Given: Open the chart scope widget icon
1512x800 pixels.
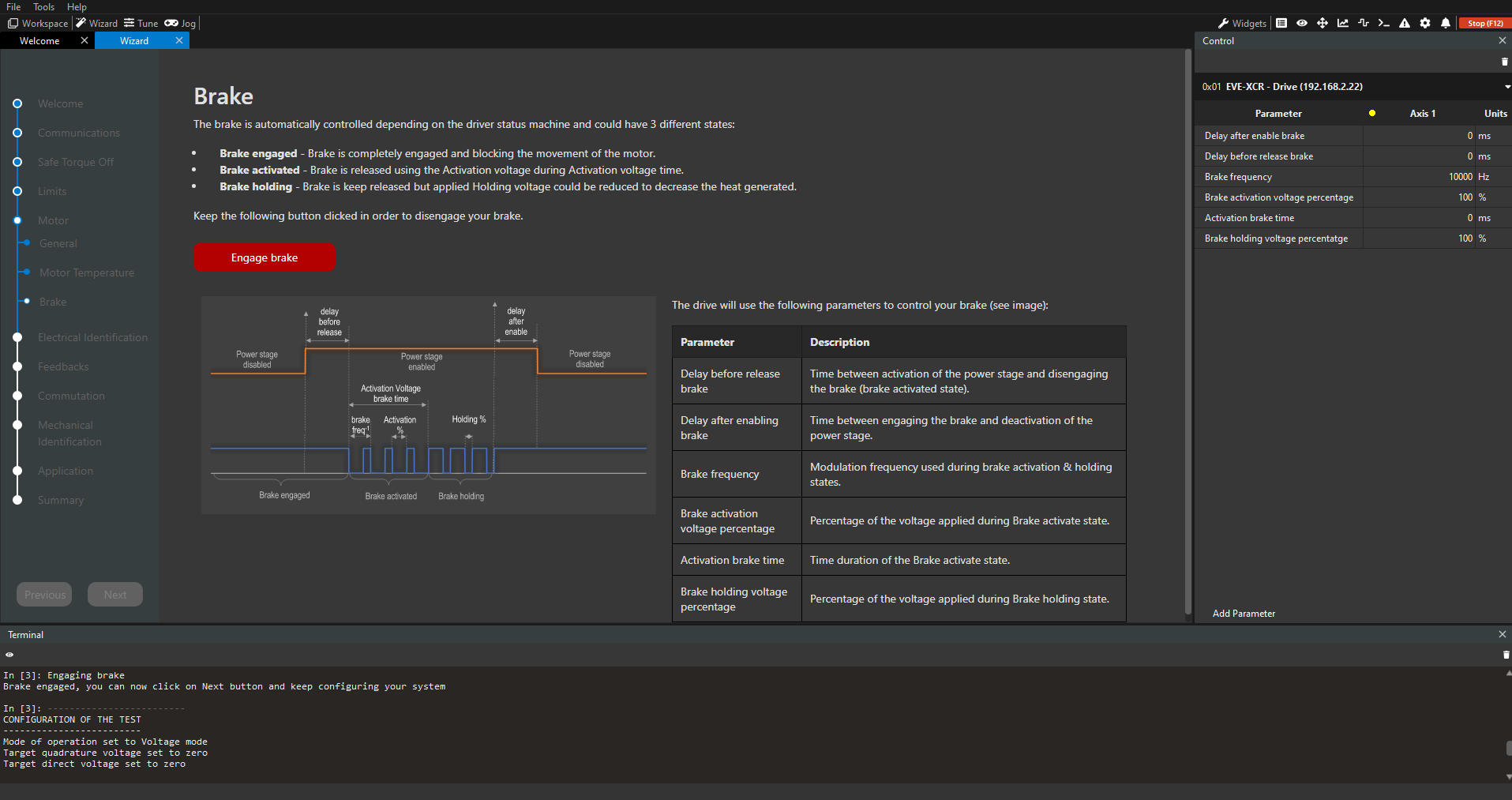Looking at the screenshot, I should tap(1343, 23).
